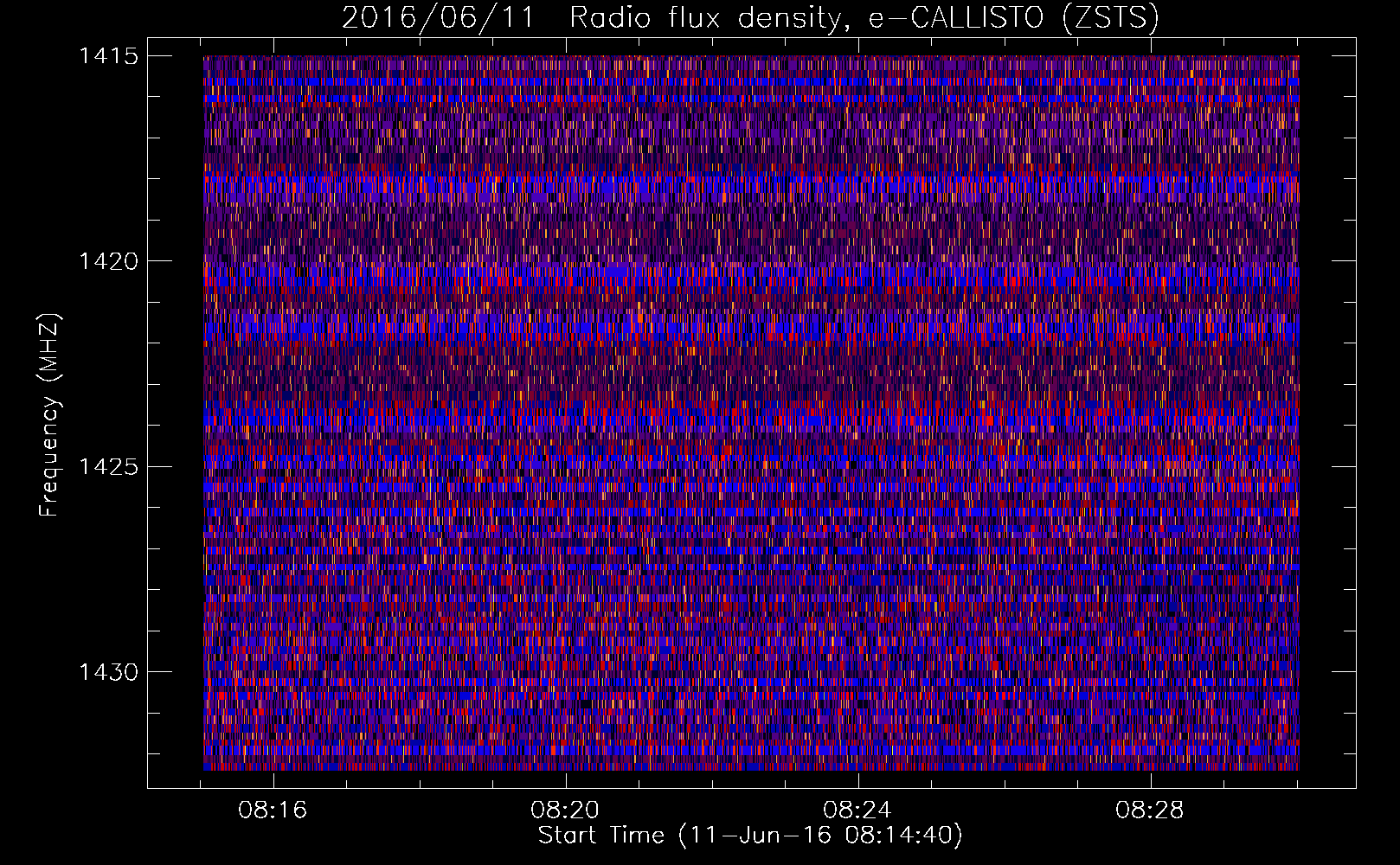Click the 08:24 time tick label
Image resolution: width=1400 pixels, height=865 pixels.
coord(857,811)
